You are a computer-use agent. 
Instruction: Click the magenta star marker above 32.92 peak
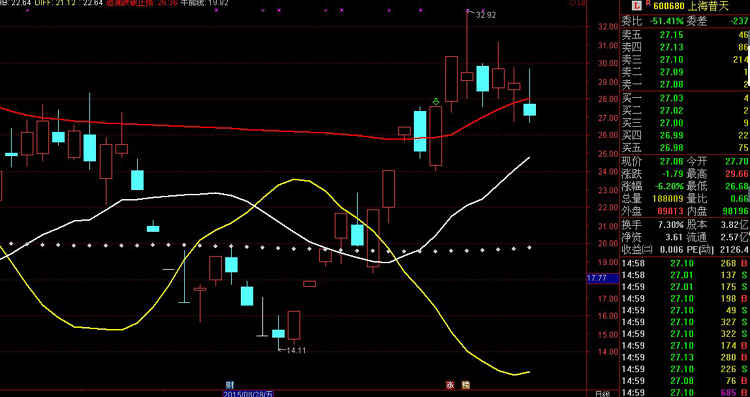coord(468,10)
